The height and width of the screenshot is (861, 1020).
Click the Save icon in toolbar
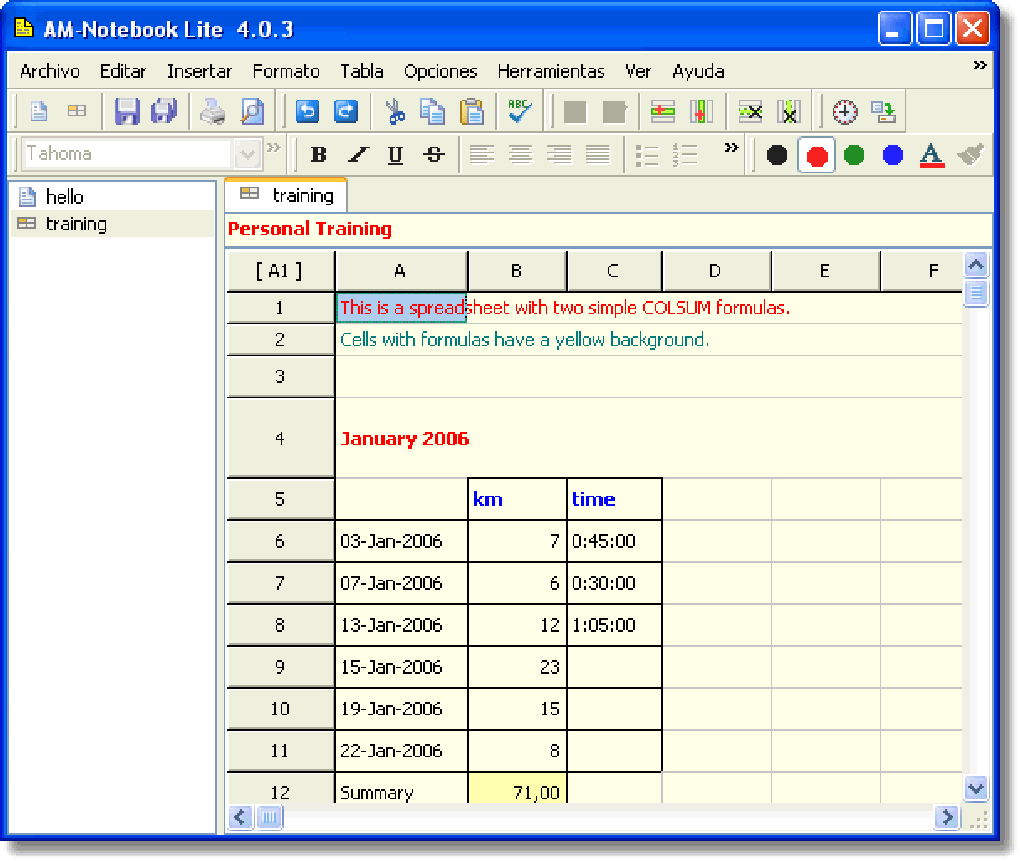[x=127, y=111]
